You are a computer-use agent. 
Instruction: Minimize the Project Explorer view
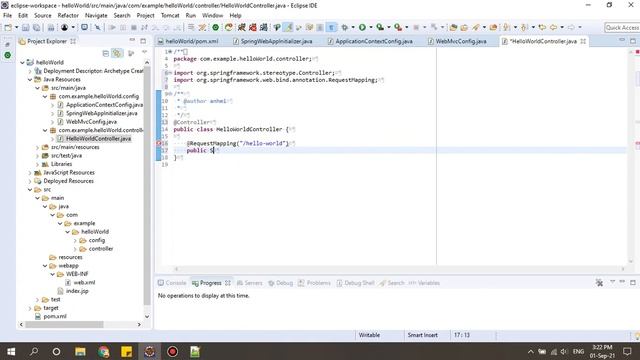coord(132,41)
